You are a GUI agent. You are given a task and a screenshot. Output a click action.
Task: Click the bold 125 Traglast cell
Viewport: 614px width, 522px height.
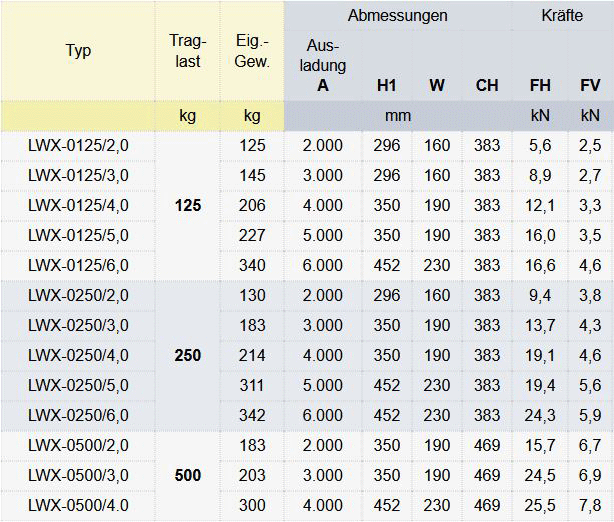pos(187,206)
